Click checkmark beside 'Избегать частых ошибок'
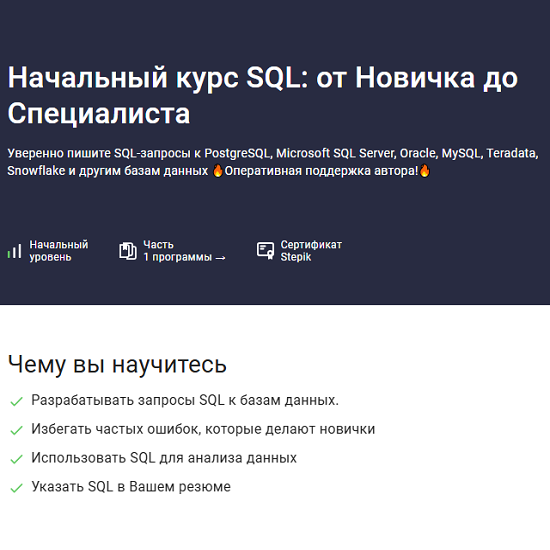550x550 pixels. coord(16,430)
